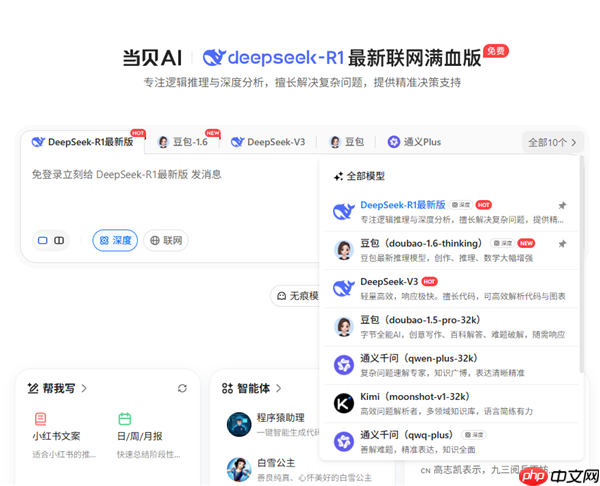The width and height of the screenshot is (600, 486).
Task: Click pin icon on DeepSeek-R1最新版 row
Action: click(x=562, y=205)
